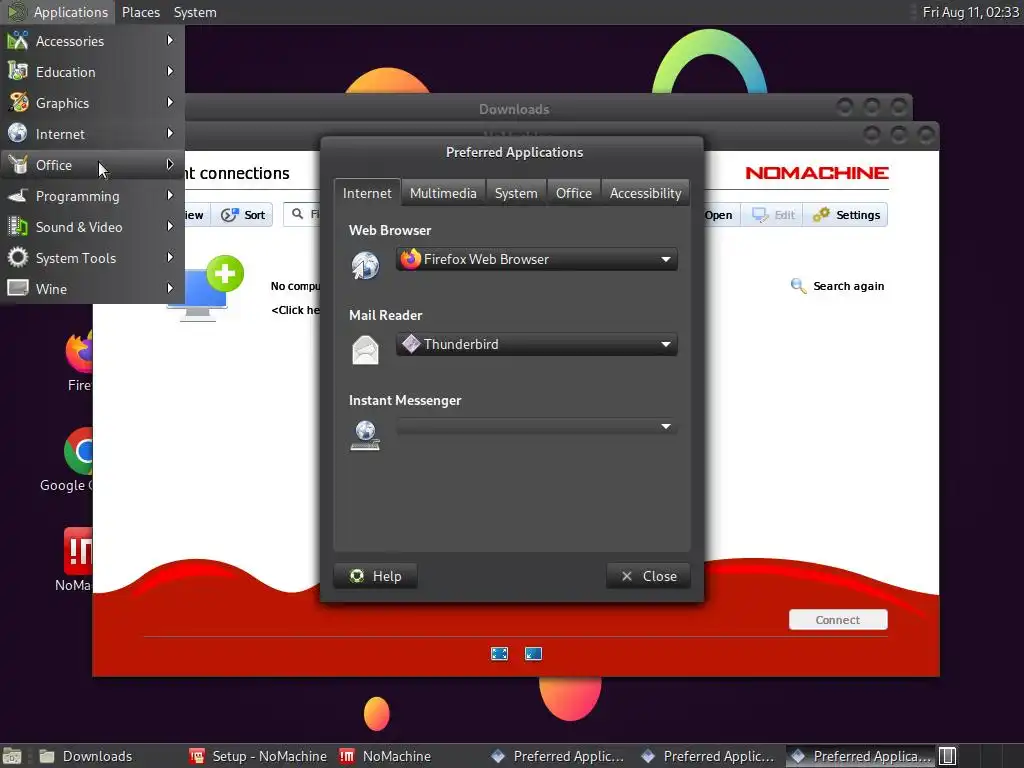Click the first Preferred Applic... taskbar entry
Screen dimensions: 1024x768
(x=558, y=756)
